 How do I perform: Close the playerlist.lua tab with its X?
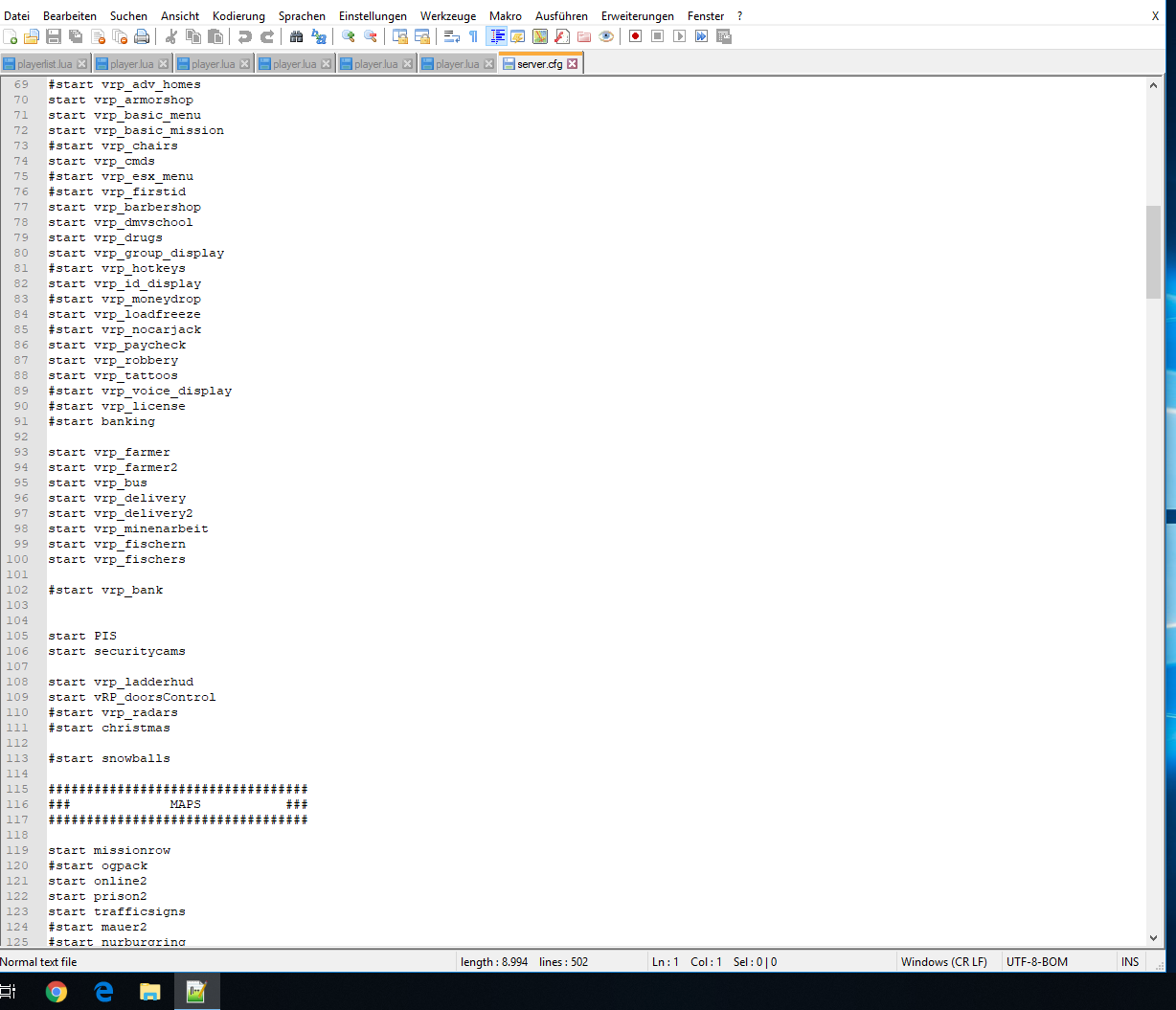[81, 64]
